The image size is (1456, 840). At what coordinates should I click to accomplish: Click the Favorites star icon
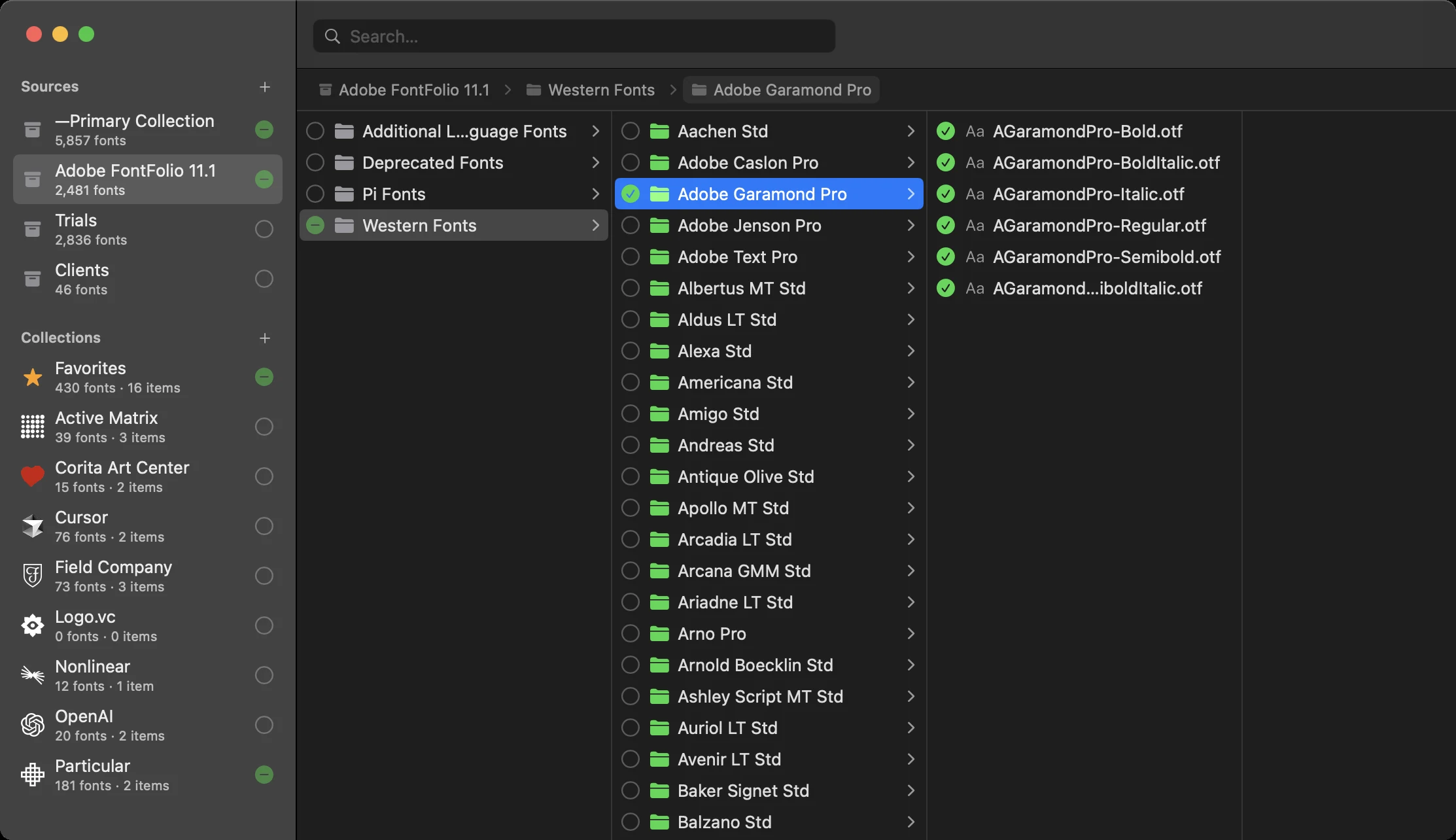tap(33, 377)
